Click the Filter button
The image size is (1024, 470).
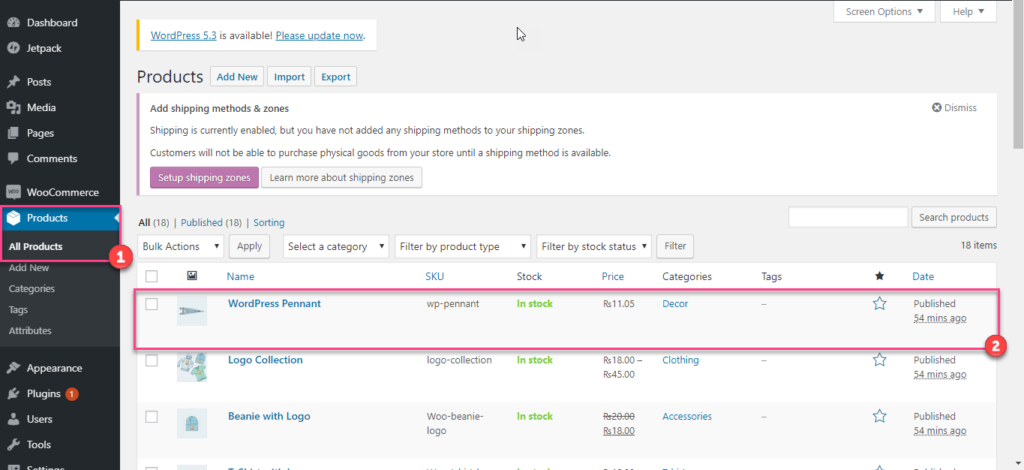coord(675,246)
